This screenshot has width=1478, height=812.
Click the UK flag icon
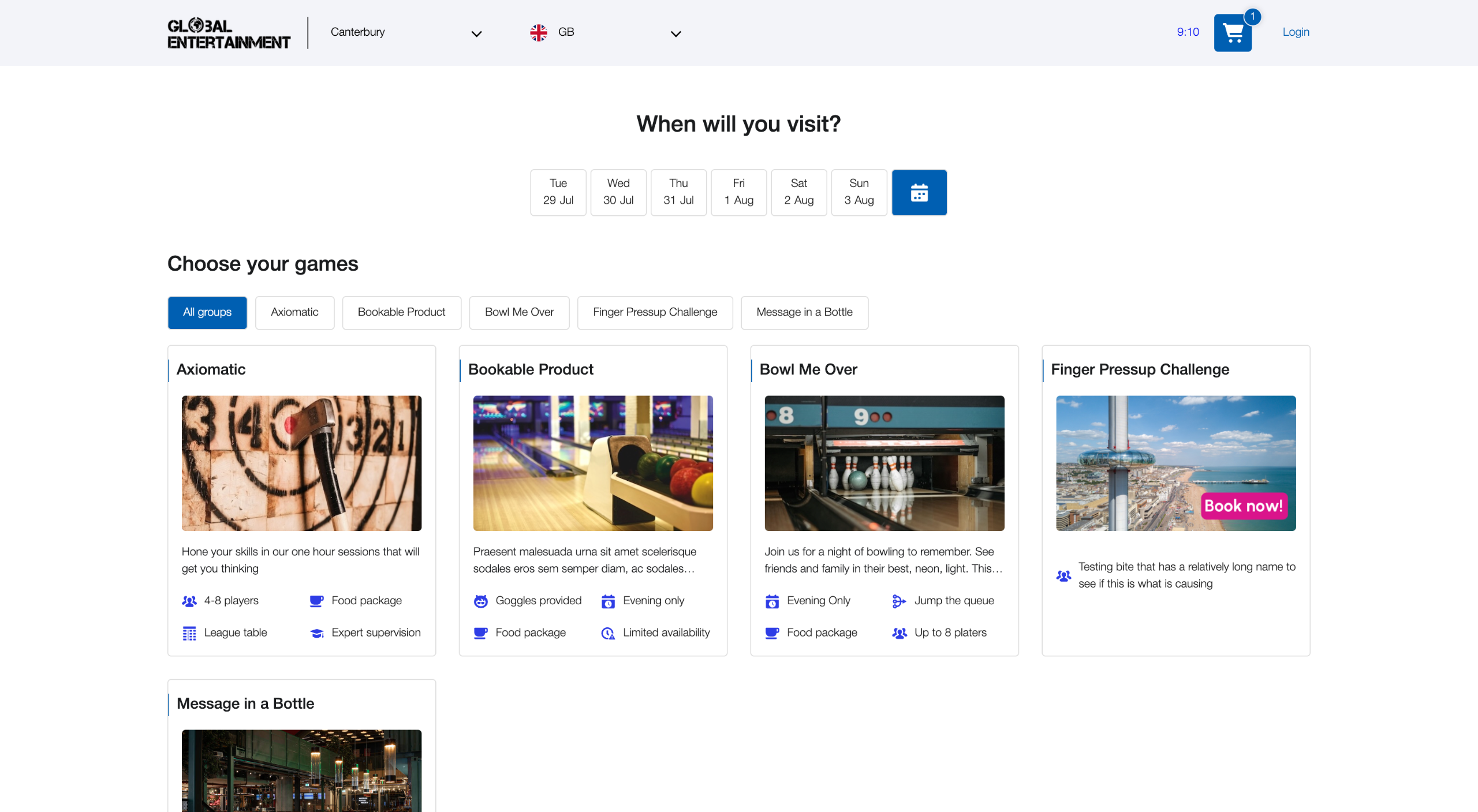coord(538,32)
